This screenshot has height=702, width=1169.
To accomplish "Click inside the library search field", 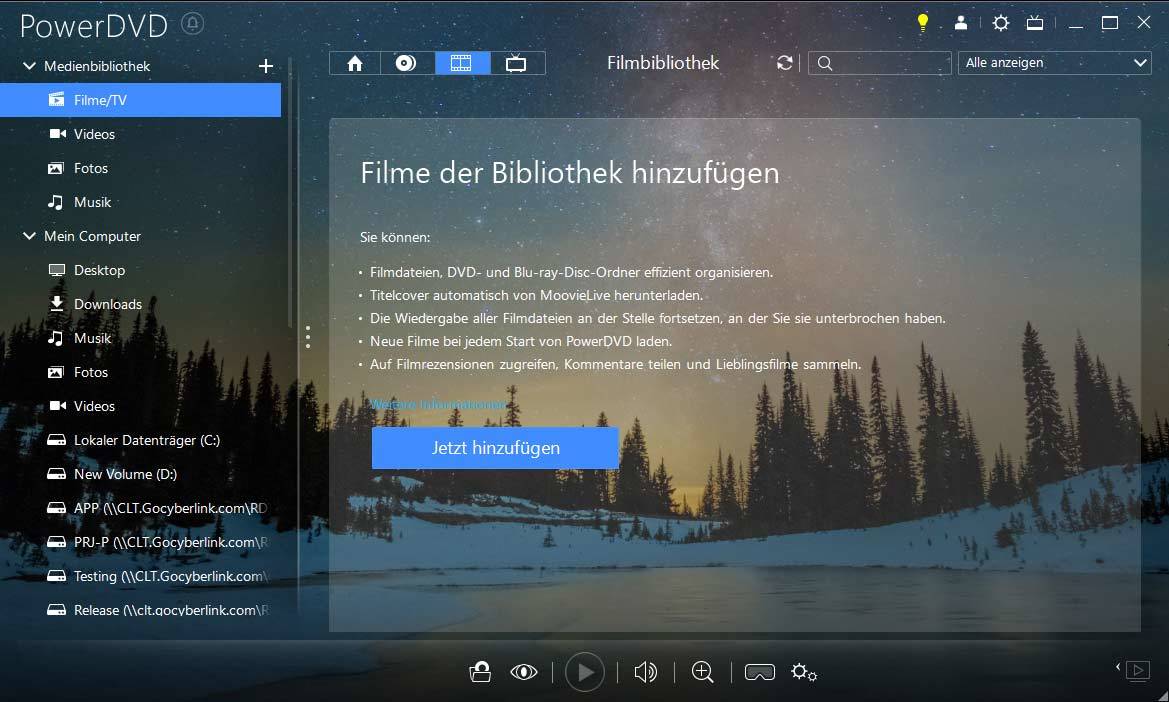I will click(880, 63).
